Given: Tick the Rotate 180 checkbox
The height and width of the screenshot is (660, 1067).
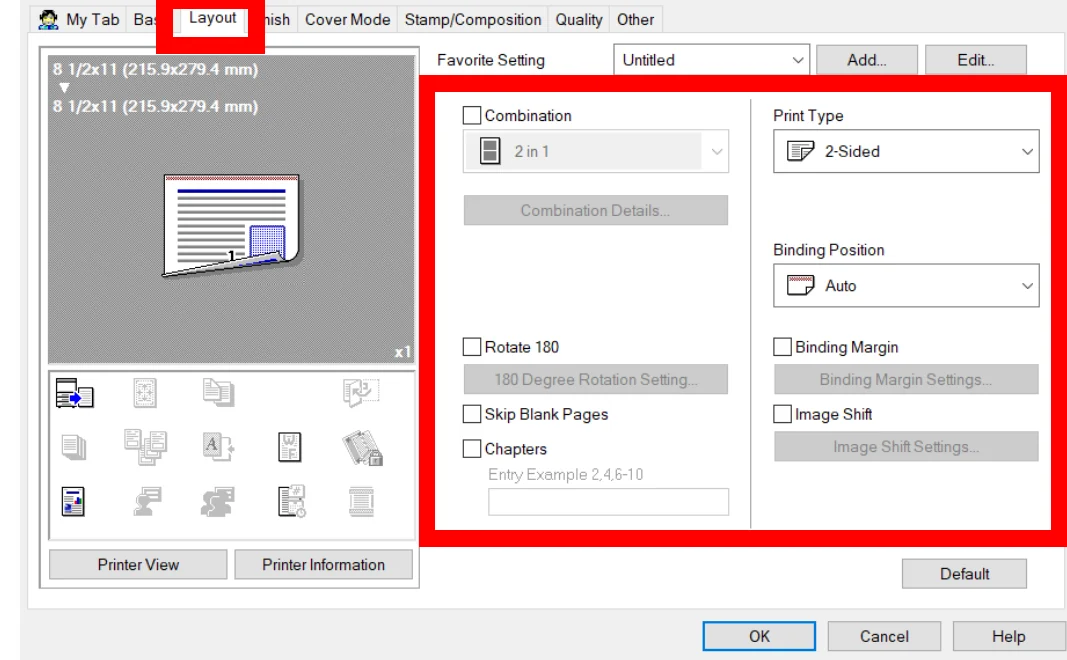Looking at the screenshot, I should 472,347.
